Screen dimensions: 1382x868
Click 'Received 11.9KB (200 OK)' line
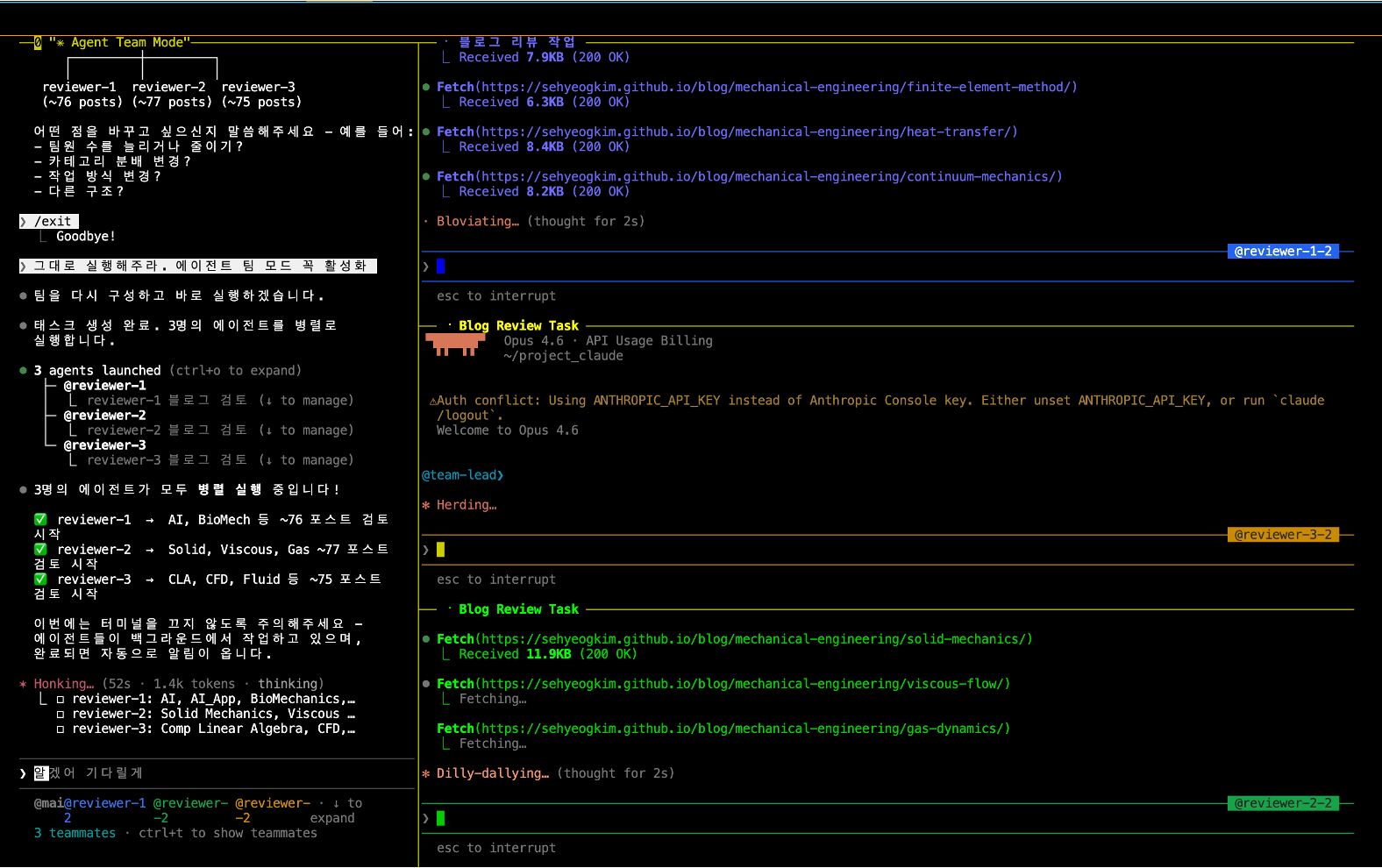(548, 654)
